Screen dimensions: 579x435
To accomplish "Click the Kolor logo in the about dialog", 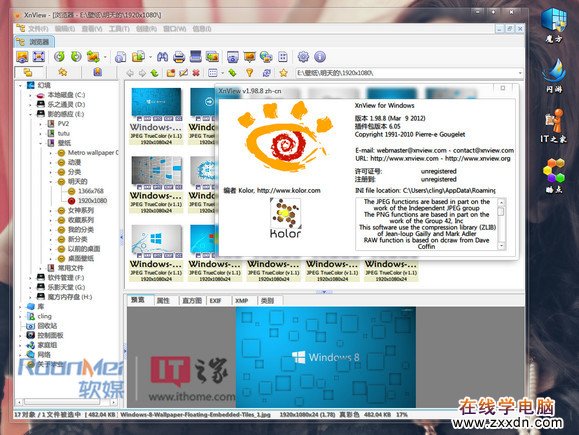I will pyautogui.click(x=285, y=218).
